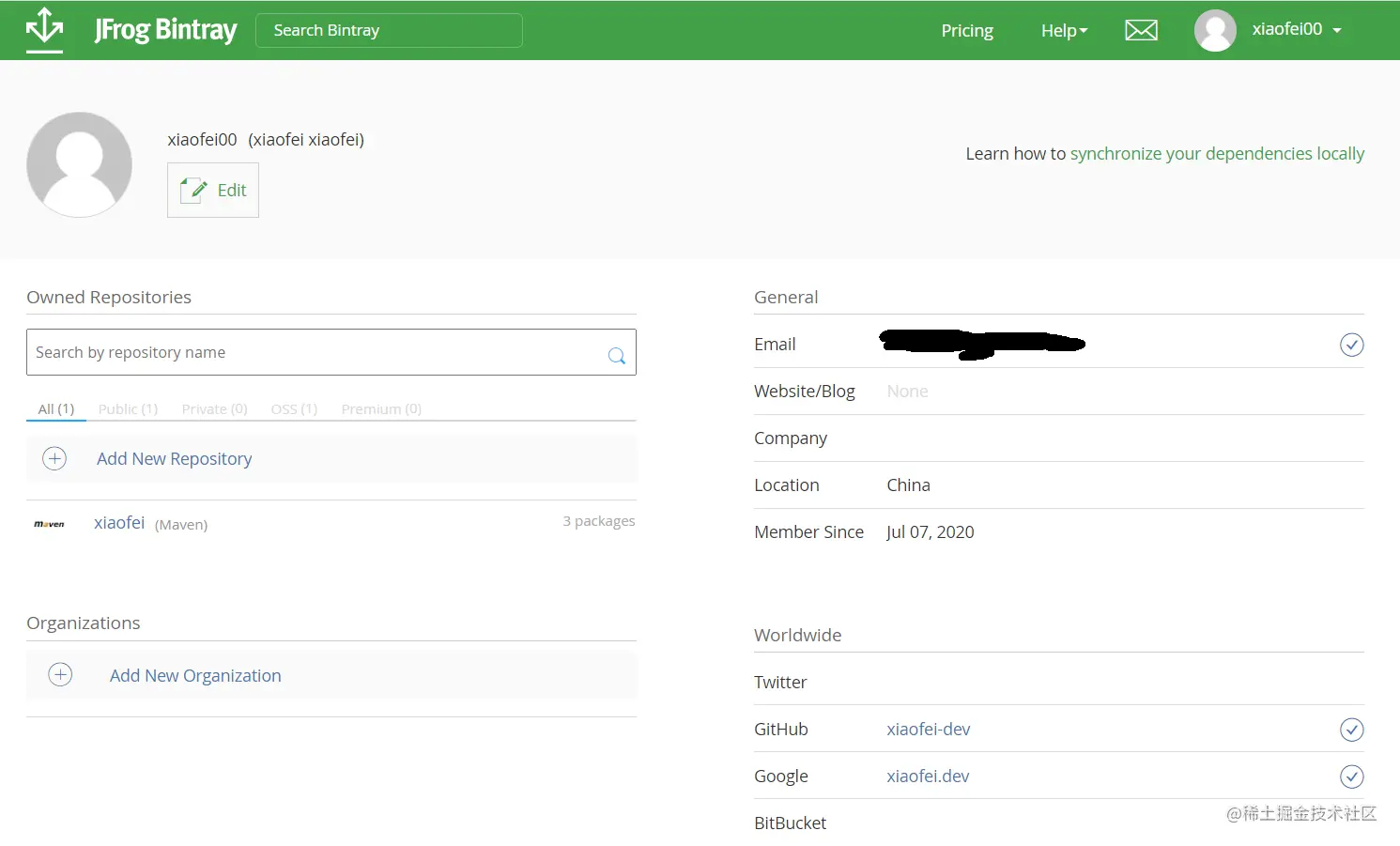Click the plus icon beside Add New Repository
This screenshot has width=1400, height=846.
click(x=54, y=458)
